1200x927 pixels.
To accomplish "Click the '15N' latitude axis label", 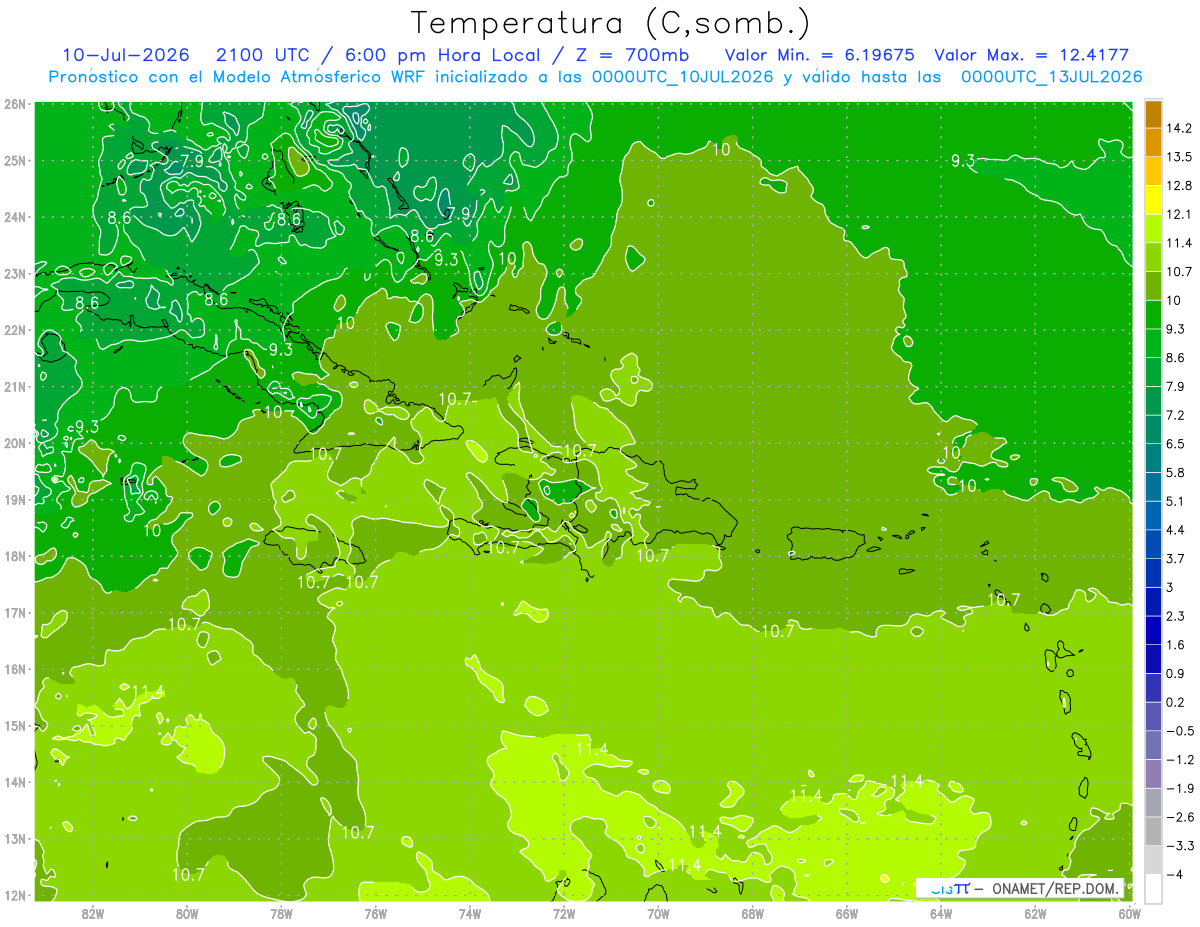I will (x=15, y=726).
